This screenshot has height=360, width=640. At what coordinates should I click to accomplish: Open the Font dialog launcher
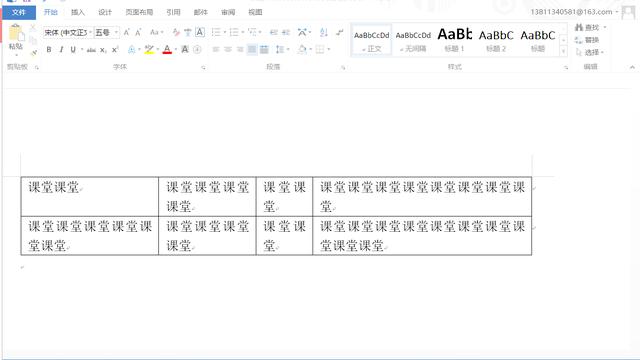pyautogui.click(x=203, y=68)
